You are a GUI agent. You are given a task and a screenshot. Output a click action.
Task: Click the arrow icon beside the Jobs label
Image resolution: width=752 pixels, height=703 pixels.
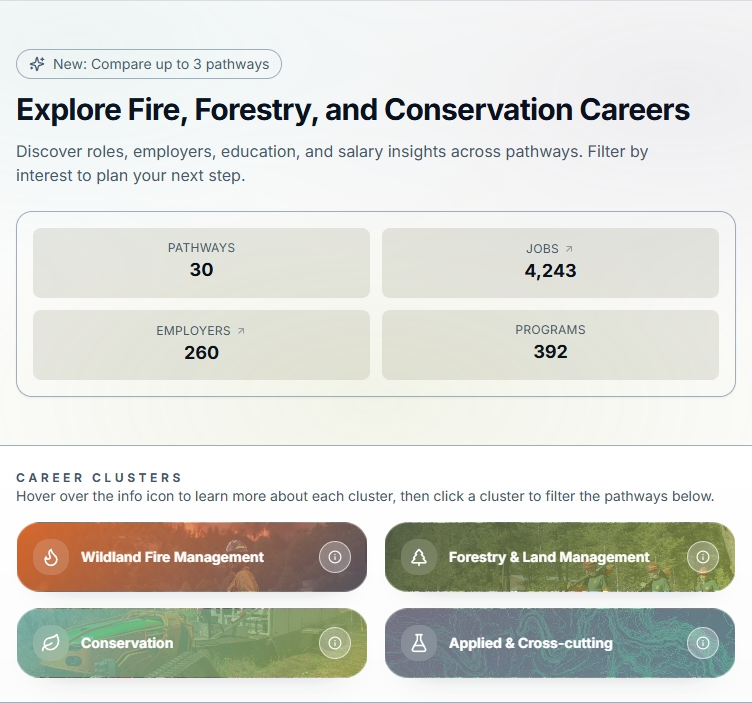pos(569,248)
